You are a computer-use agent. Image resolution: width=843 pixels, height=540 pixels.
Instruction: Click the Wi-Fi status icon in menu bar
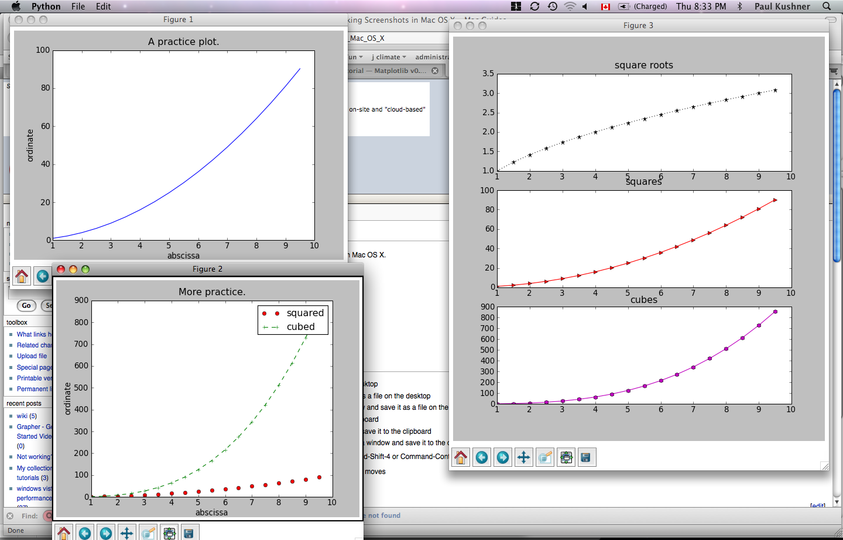pyautogui.click(x=570, y=6)
